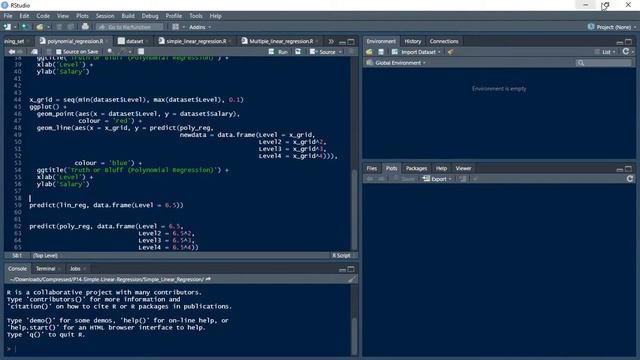Click the clear console broom icon
Screen dimensions: 640x360
click(x=351, y=280)
